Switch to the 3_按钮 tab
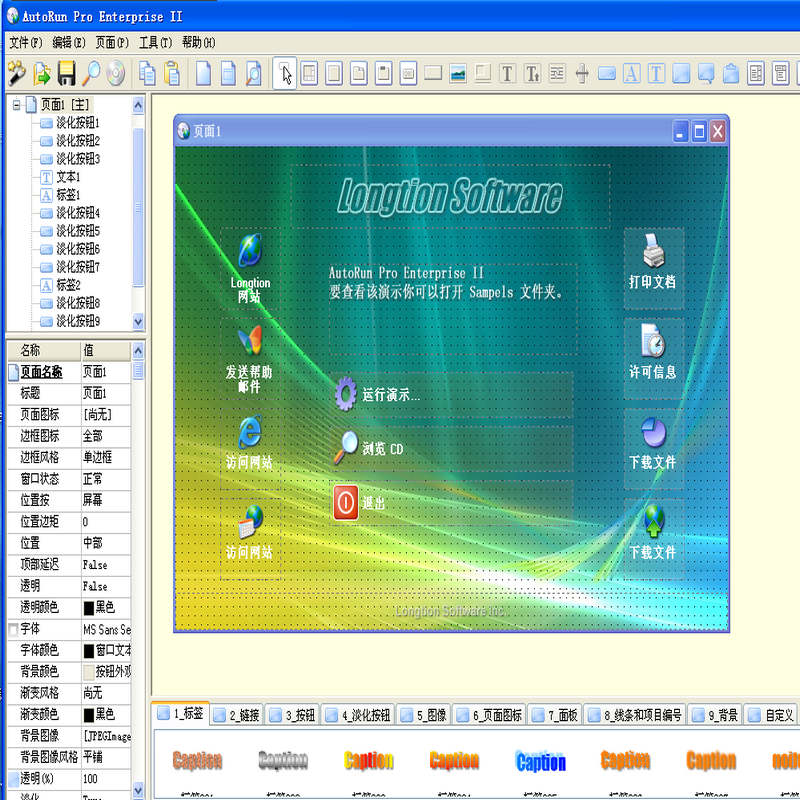The width and height of the screenshot is (800, 800). point(293,715)
